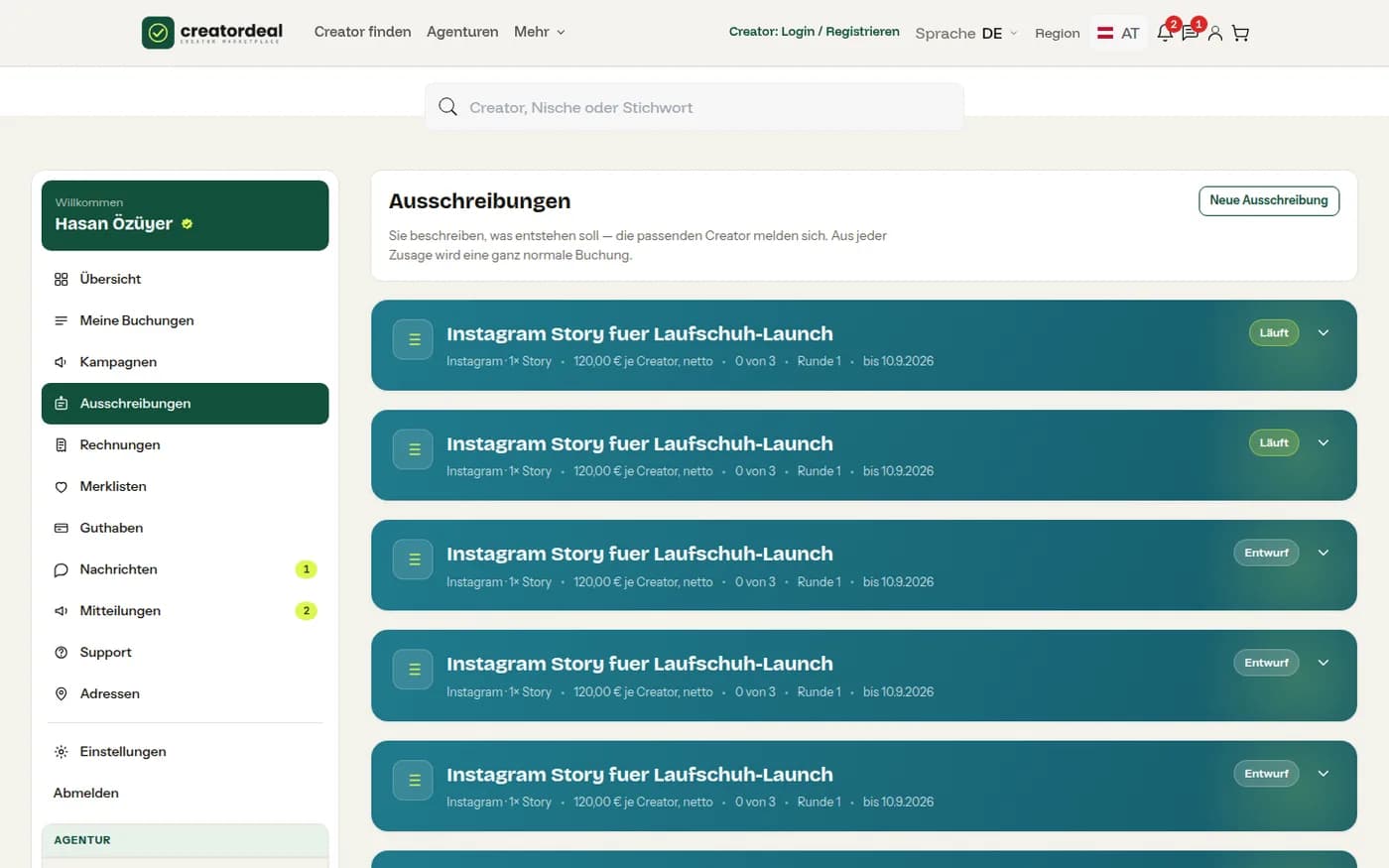Viewport: 1389px width, 868px height.
Task: Click list icon on first Entwurf card
Action: point(413,559)
